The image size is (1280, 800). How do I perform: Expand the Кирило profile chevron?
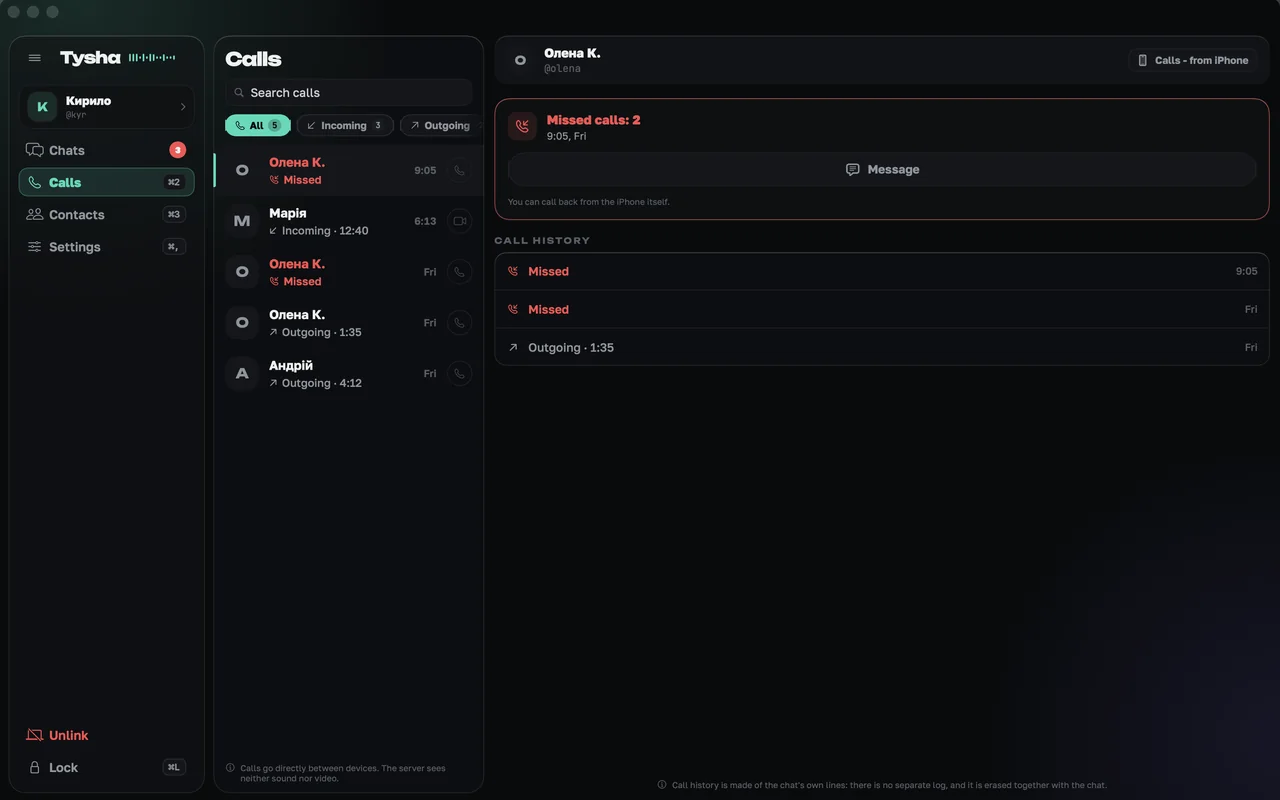pos(183,107)
